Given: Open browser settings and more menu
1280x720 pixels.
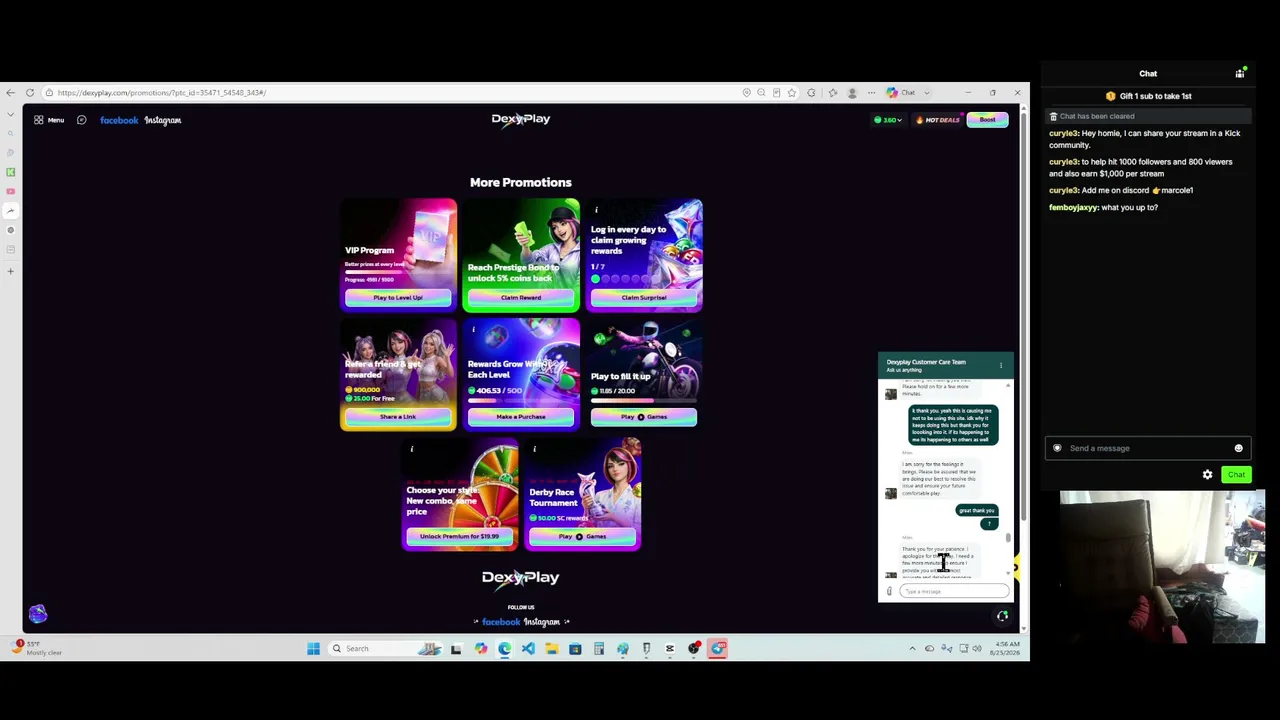Looking at the screenshot, I should (871, 93).
